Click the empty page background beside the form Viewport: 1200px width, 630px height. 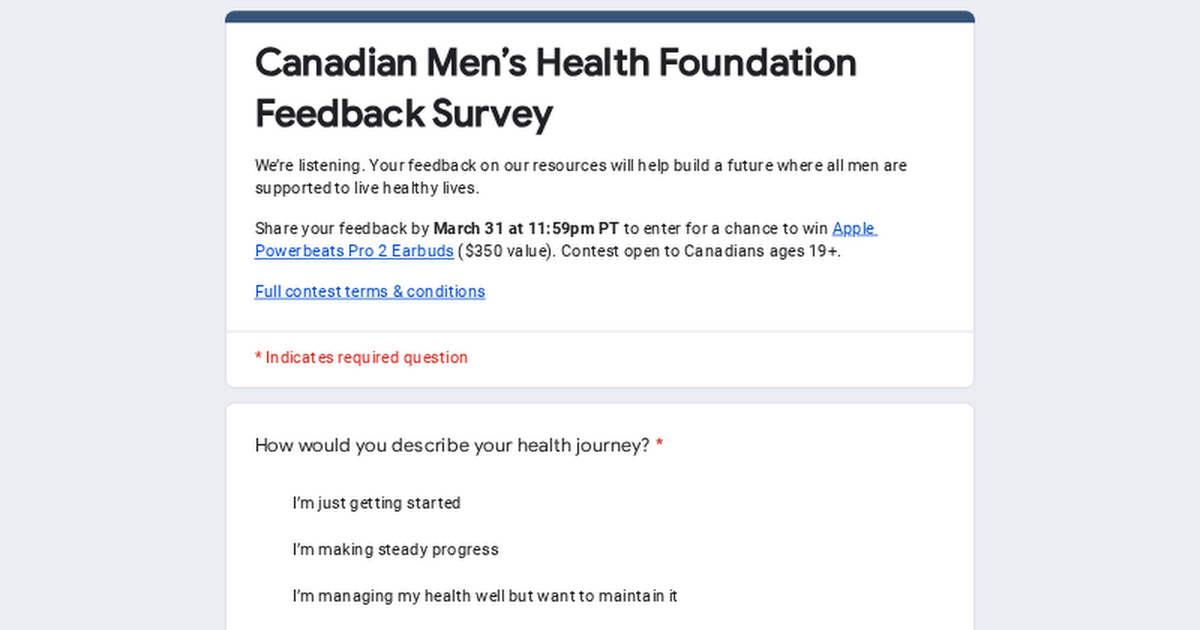click(x=110, y=320)
